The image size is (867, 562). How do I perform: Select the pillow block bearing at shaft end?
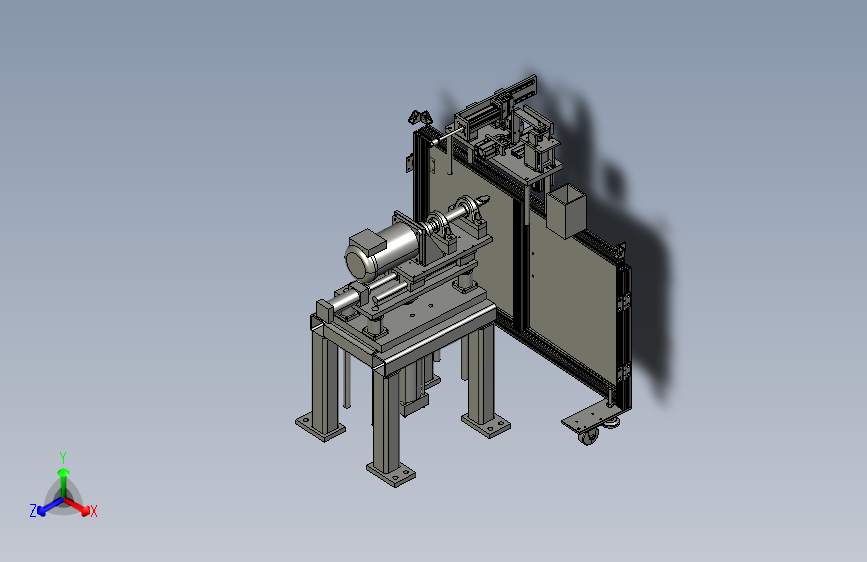point(471,215)
